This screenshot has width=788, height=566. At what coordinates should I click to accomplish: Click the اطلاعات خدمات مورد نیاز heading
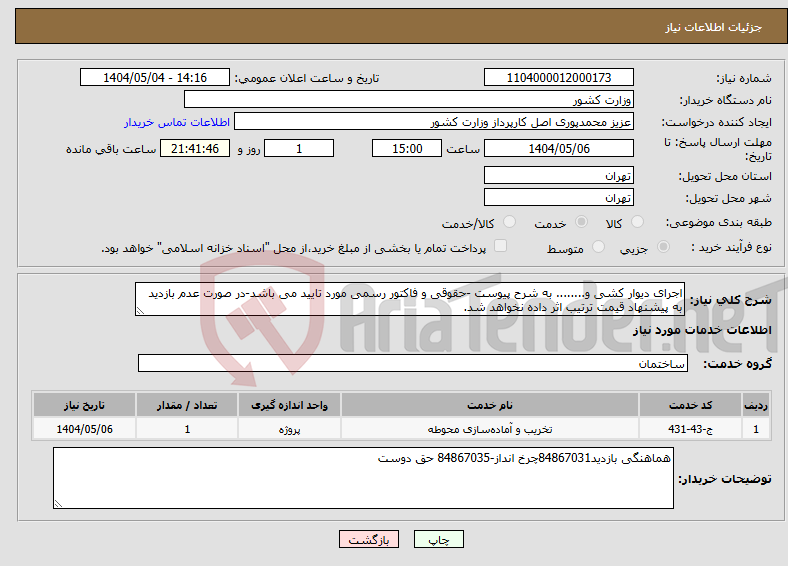tap(702, 330)
